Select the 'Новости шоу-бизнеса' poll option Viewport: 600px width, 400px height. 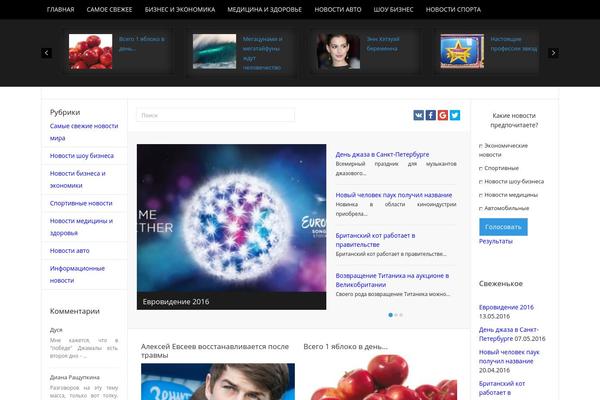click(481, 182)
